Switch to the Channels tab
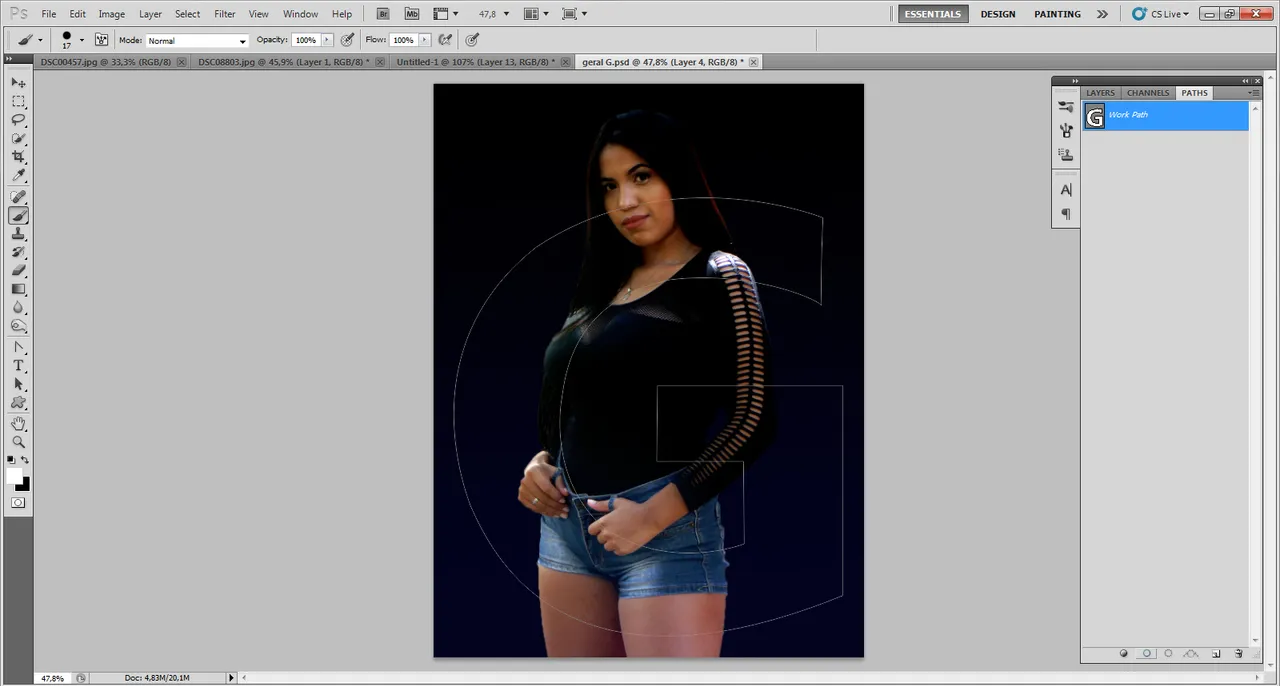 point(1147,93)
